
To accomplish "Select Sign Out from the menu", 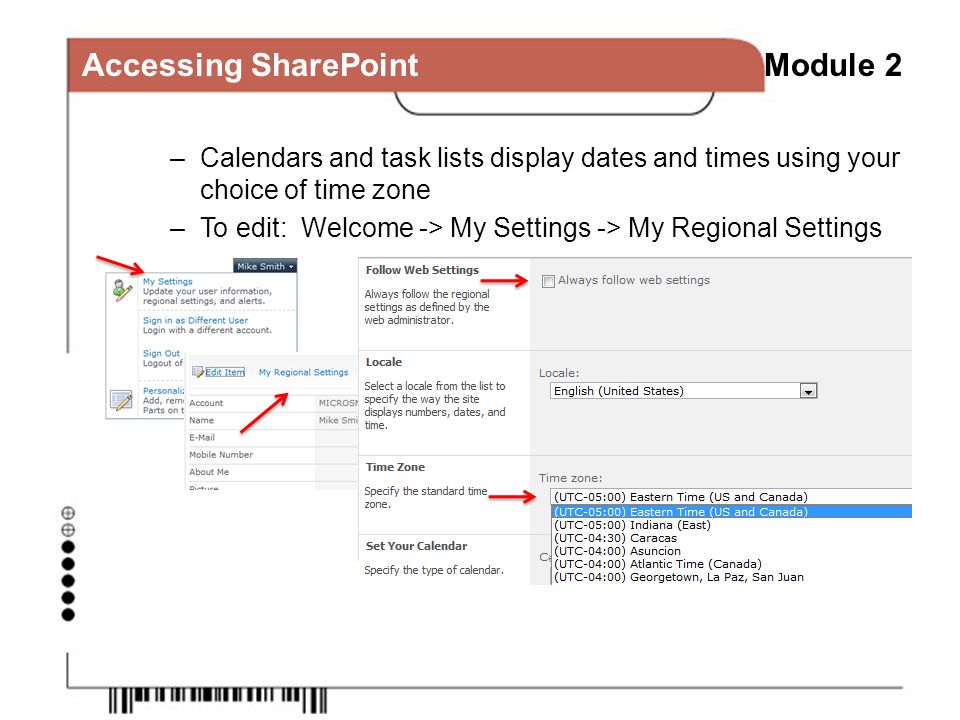I will pyautogui.click(x=162, y=353).
